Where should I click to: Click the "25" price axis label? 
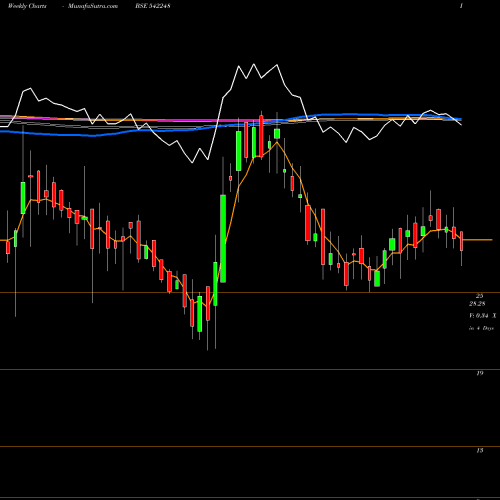click(479, 296)
